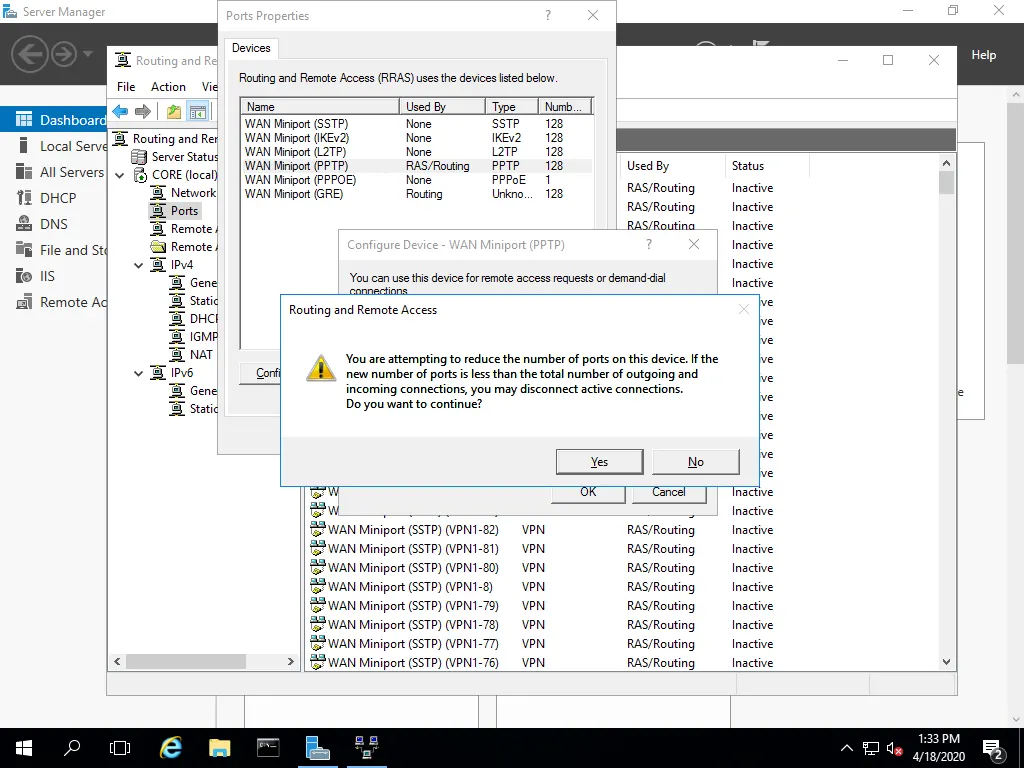Open the Action menu in Routing window
Image resolution: width=1024 pixels, height=768 pixels.
pos(168,86)
